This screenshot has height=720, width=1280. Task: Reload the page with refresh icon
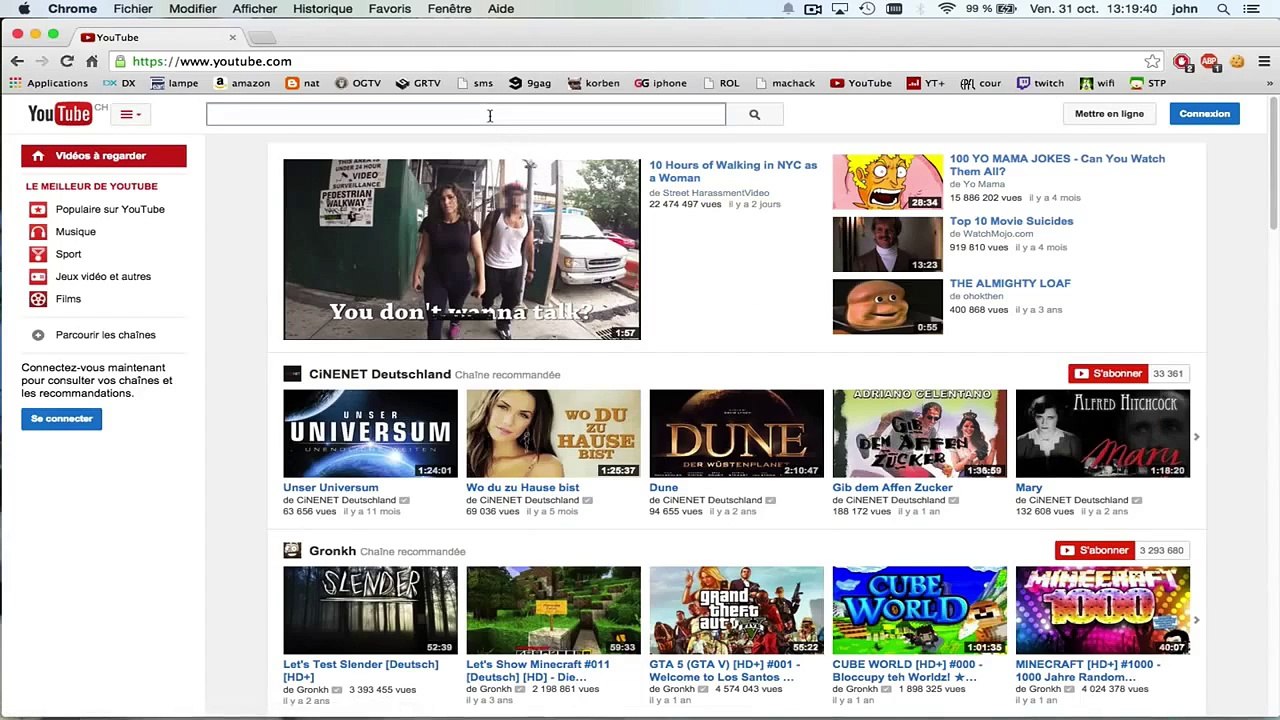pos(67,61)
